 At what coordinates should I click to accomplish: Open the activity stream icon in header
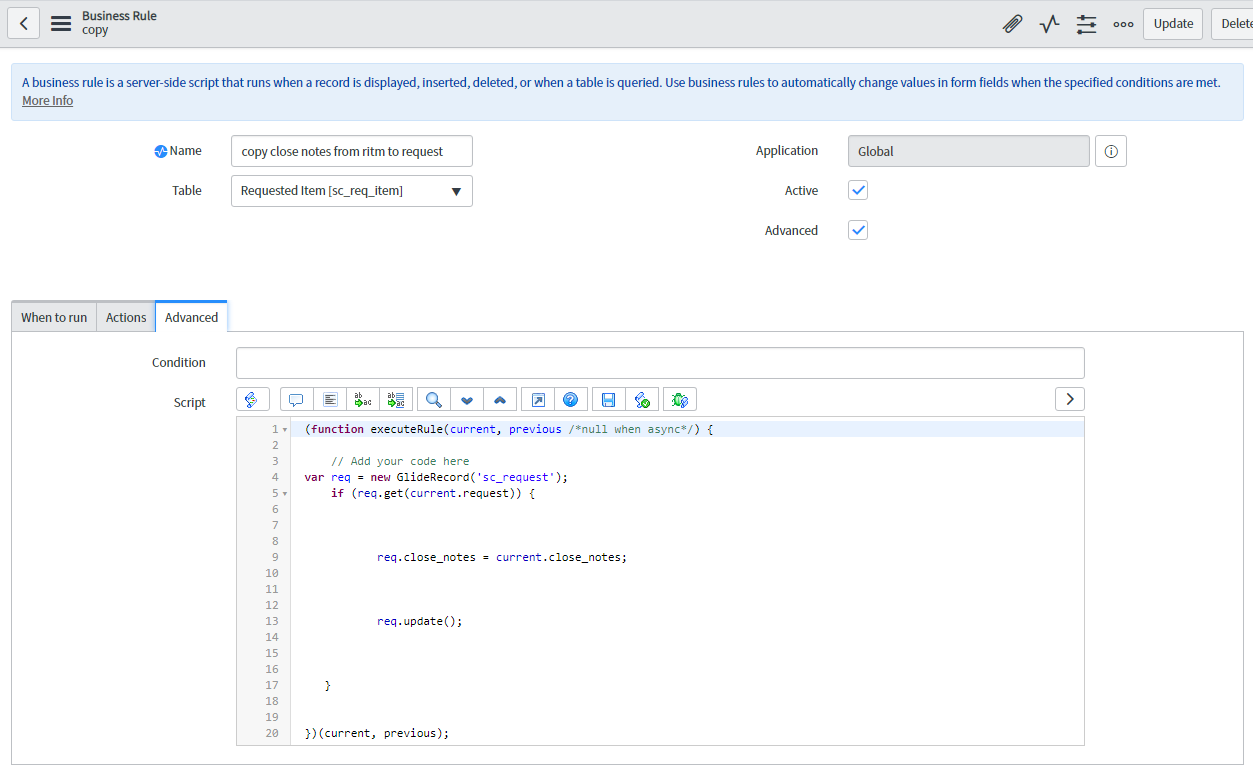coord(1049,24)
